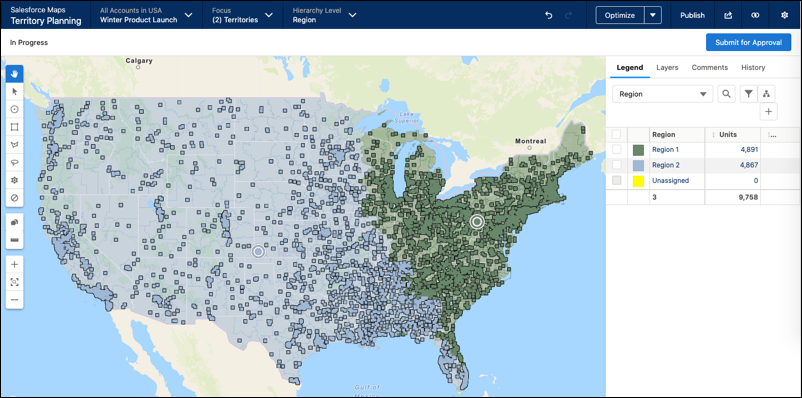
Task: Switch to the History tab
Action: [753, 68]
